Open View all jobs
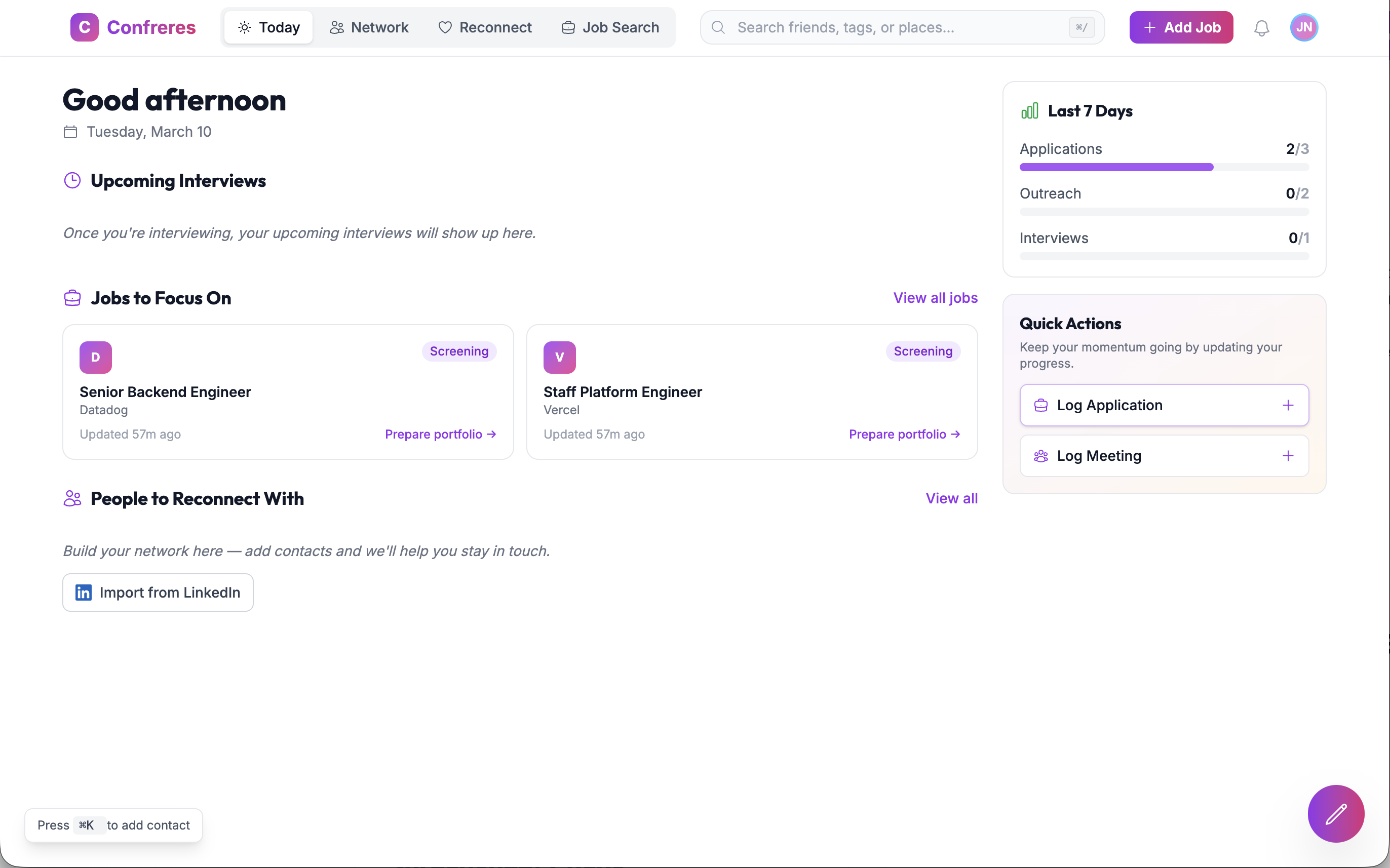This screenshot has width=1390, height=868. (935, 298)
